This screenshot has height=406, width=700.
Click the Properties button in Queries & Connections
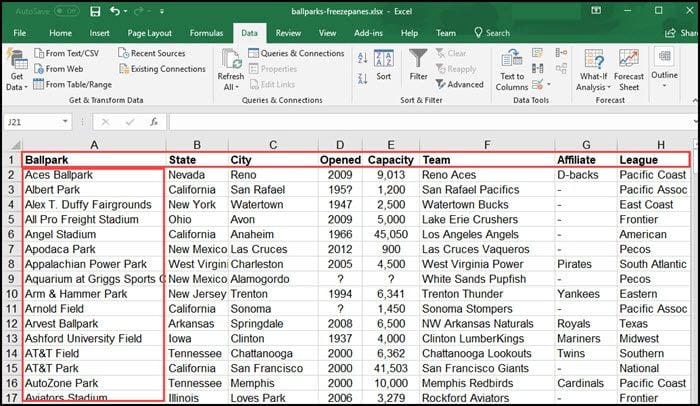273,69
